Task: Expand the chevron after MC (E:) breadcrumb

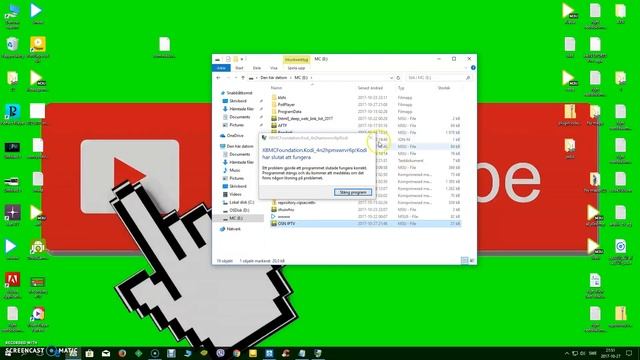Action: 311,78
